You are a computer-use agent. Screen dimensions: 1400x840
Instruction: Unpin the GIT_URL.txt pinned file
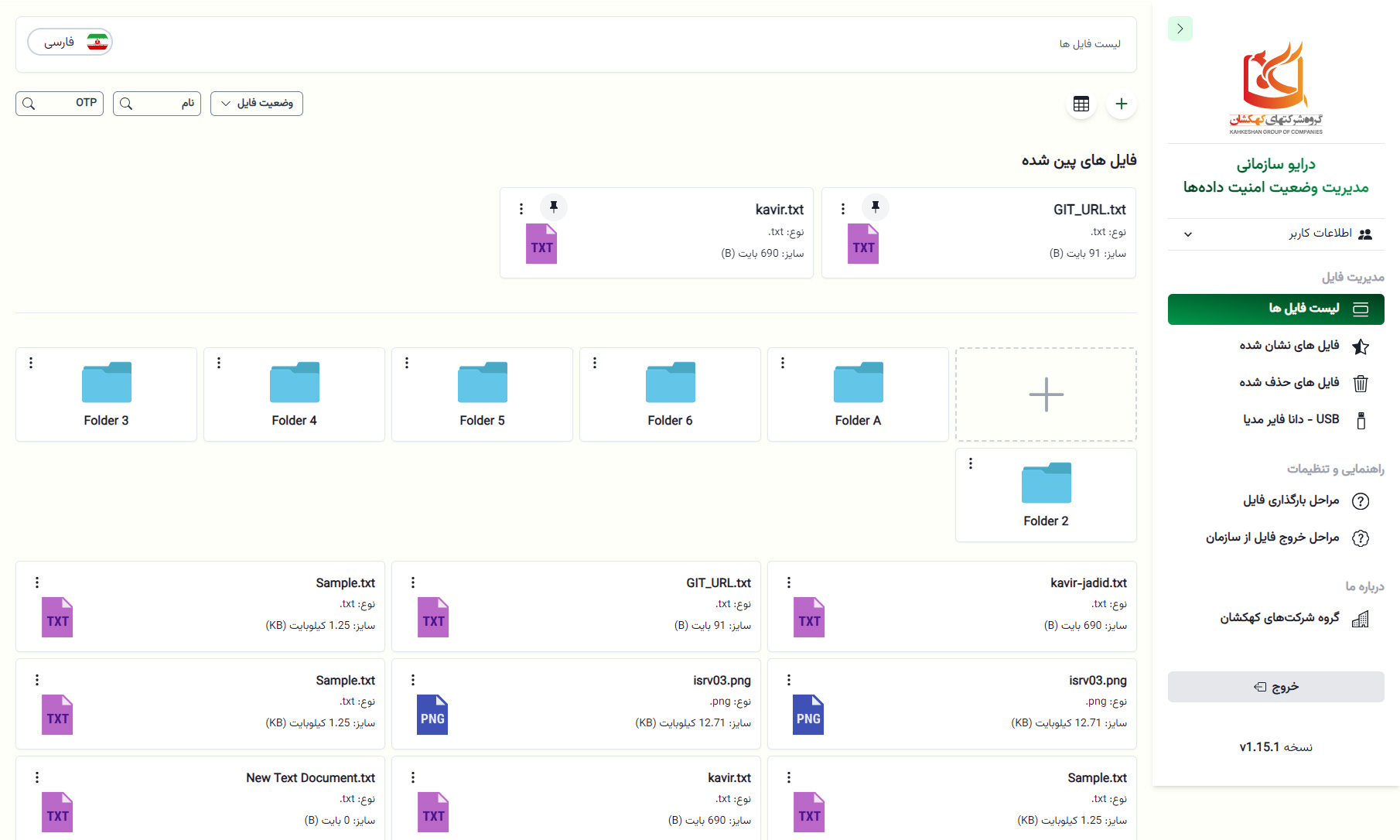876,207
